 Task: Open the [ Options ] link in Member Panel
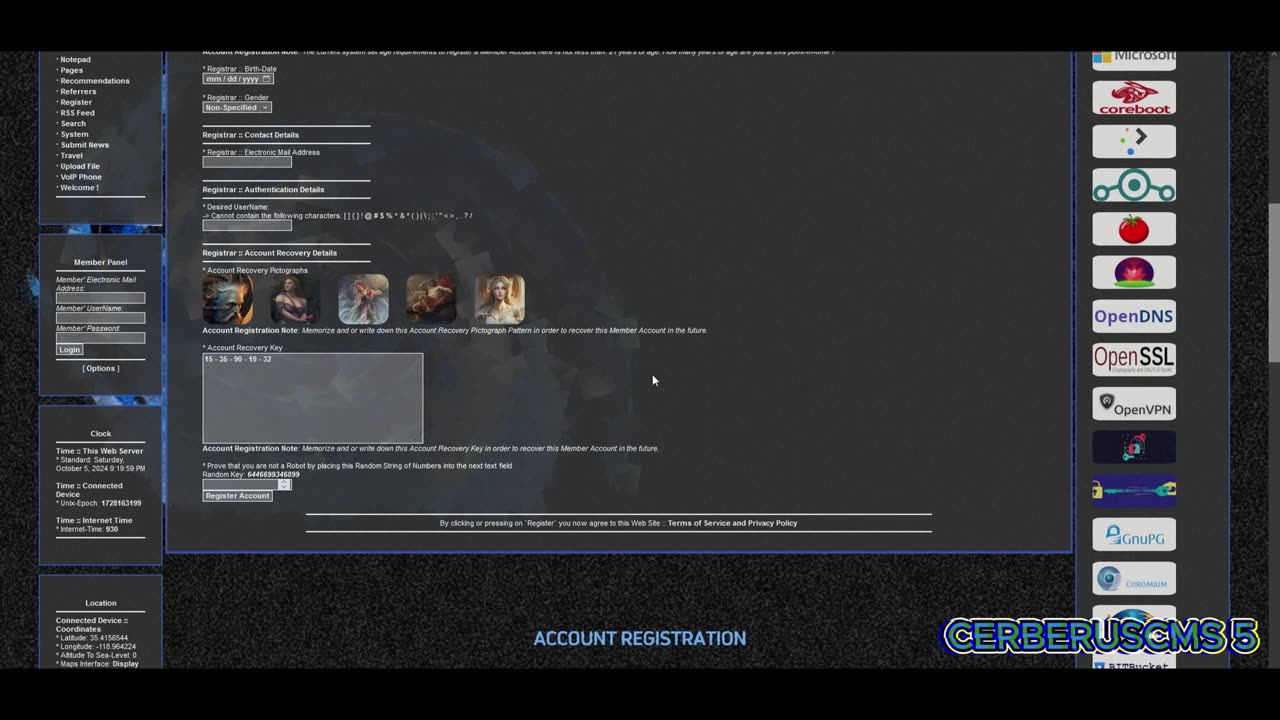[101, 368]
